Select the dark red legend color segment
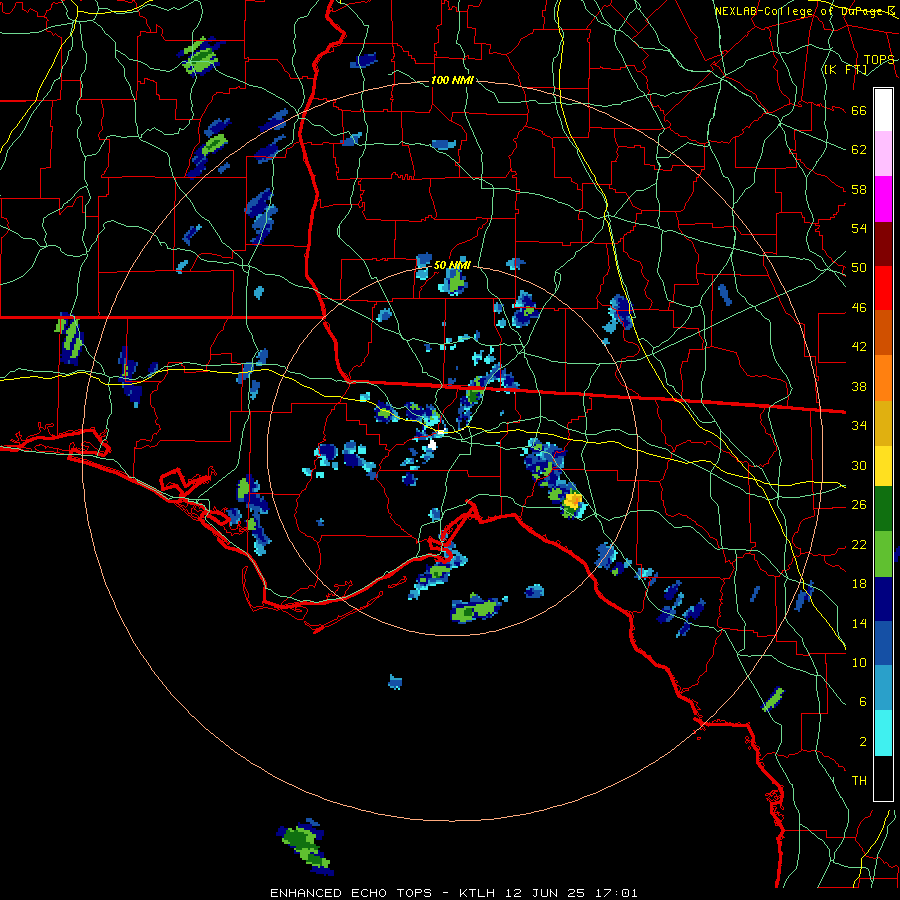900x900 pixels. pyautogui.click(x=883, y=243)
